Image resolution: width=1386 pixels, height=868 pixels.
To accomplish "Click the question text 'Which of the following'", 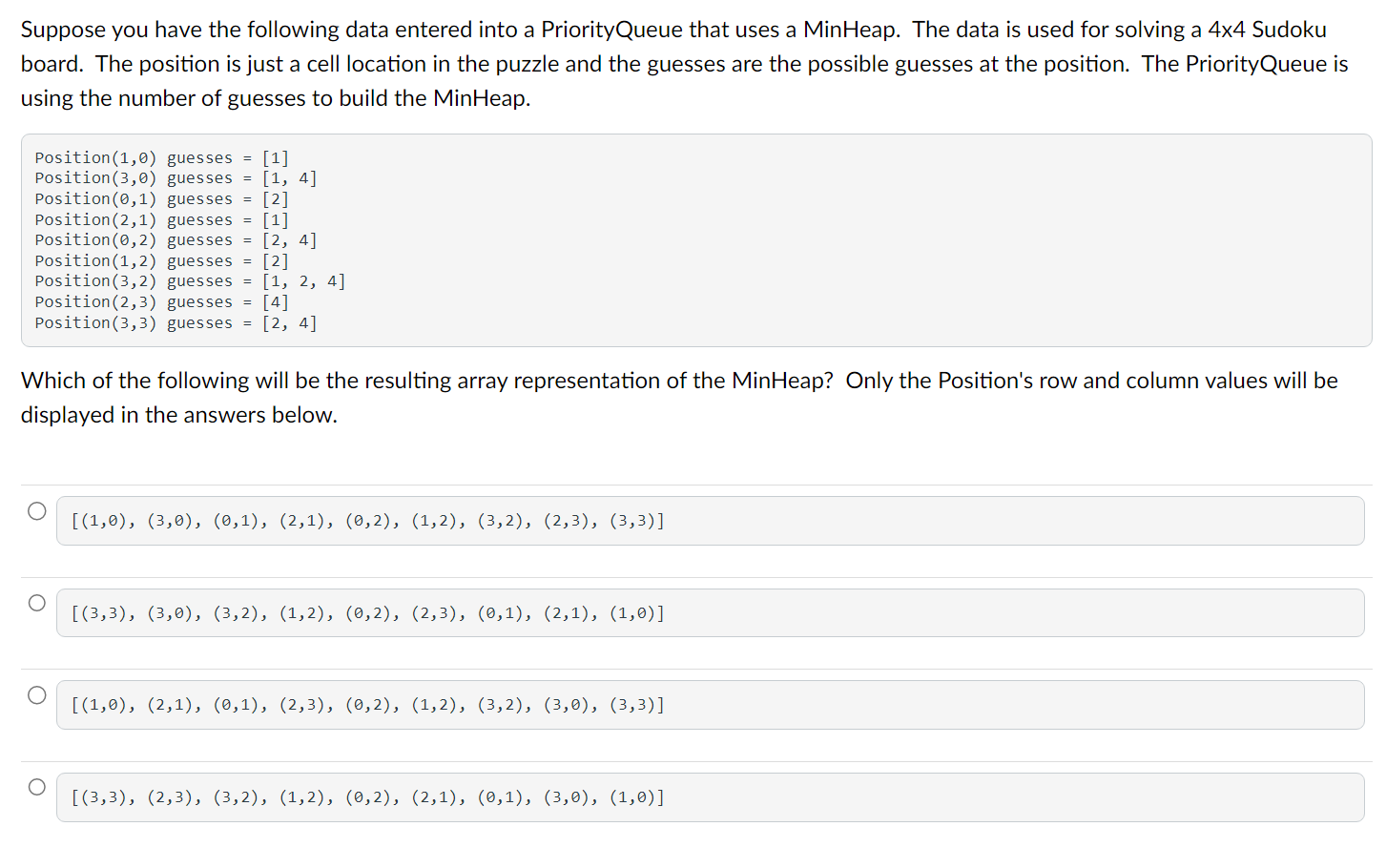I will [x=679, y=398].
